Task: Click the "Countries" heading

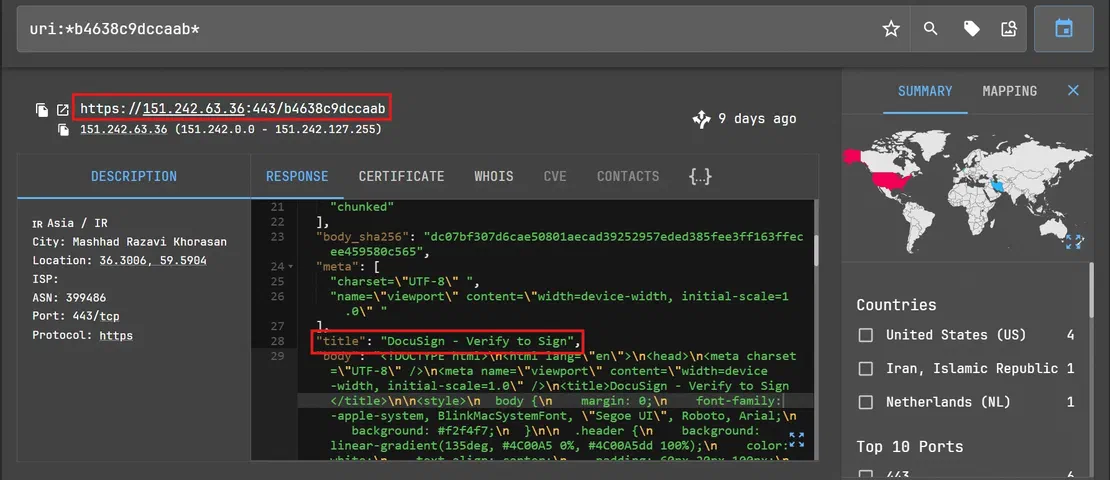Action: click(896, 305)
